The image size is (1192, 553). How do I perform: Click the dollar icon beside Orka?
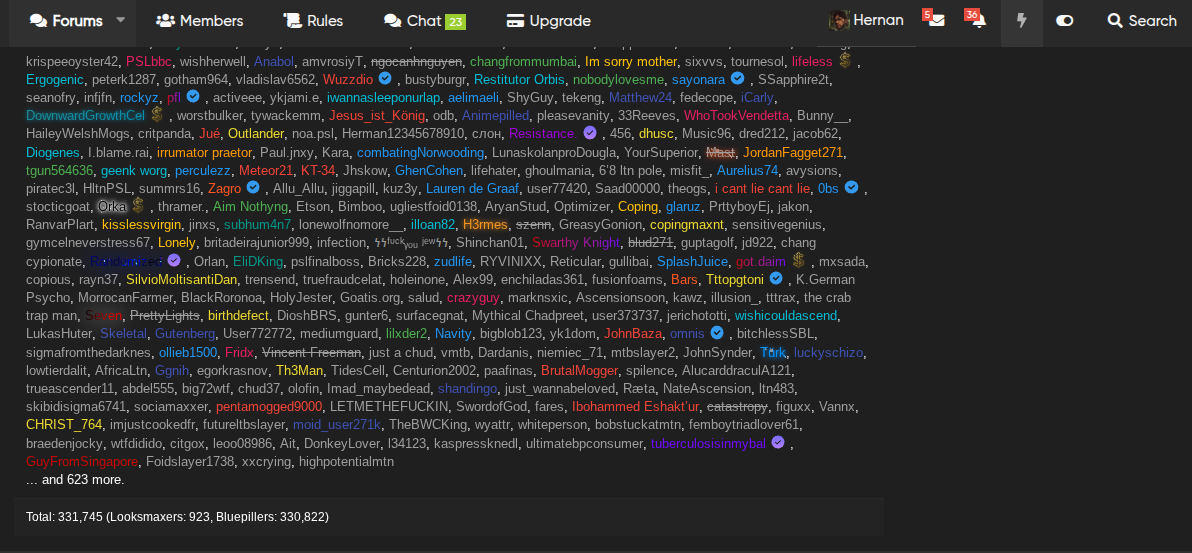[x=138, y=205]
